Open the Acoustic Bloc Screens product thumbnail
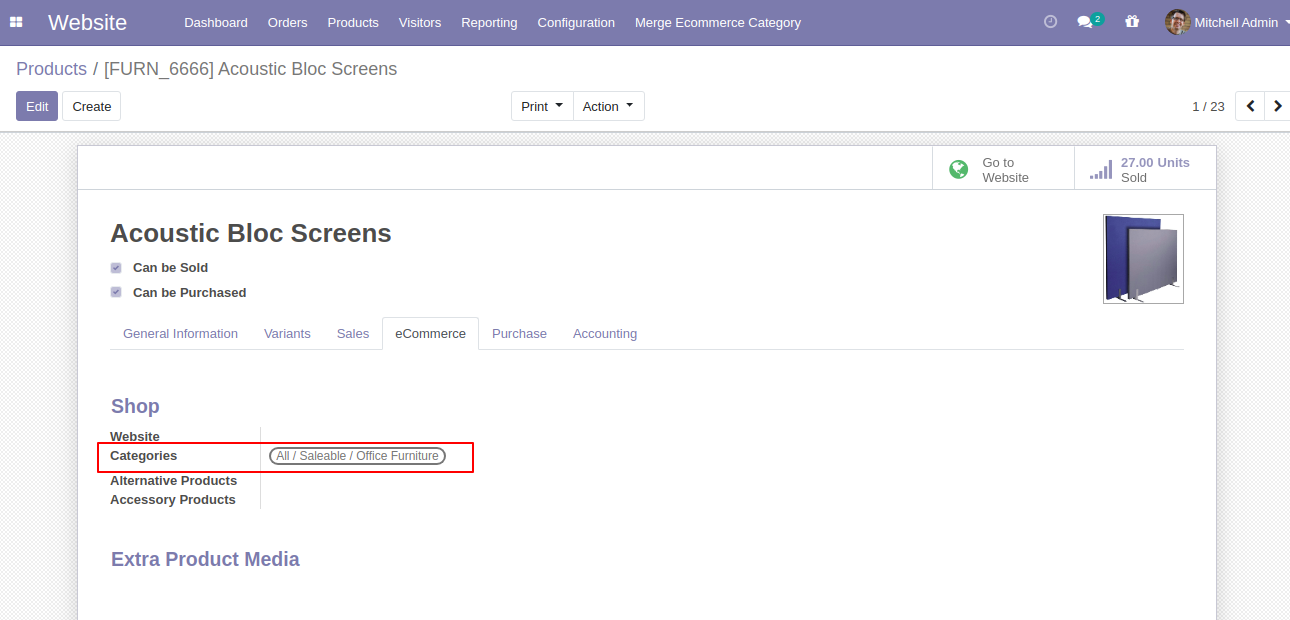The image size is (1290, 620). point(1143,259)
